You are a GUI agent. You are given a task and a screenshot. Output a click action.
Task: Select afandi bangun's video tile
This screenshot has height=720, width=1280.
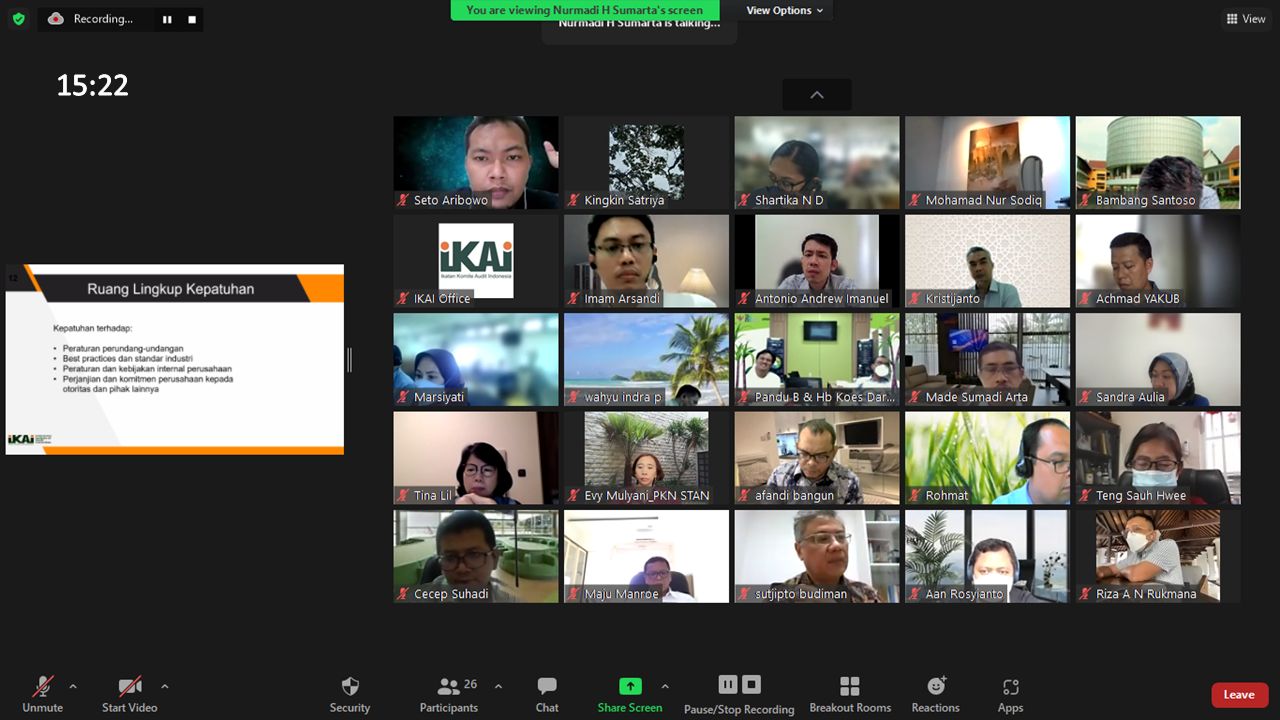point(817,458)
